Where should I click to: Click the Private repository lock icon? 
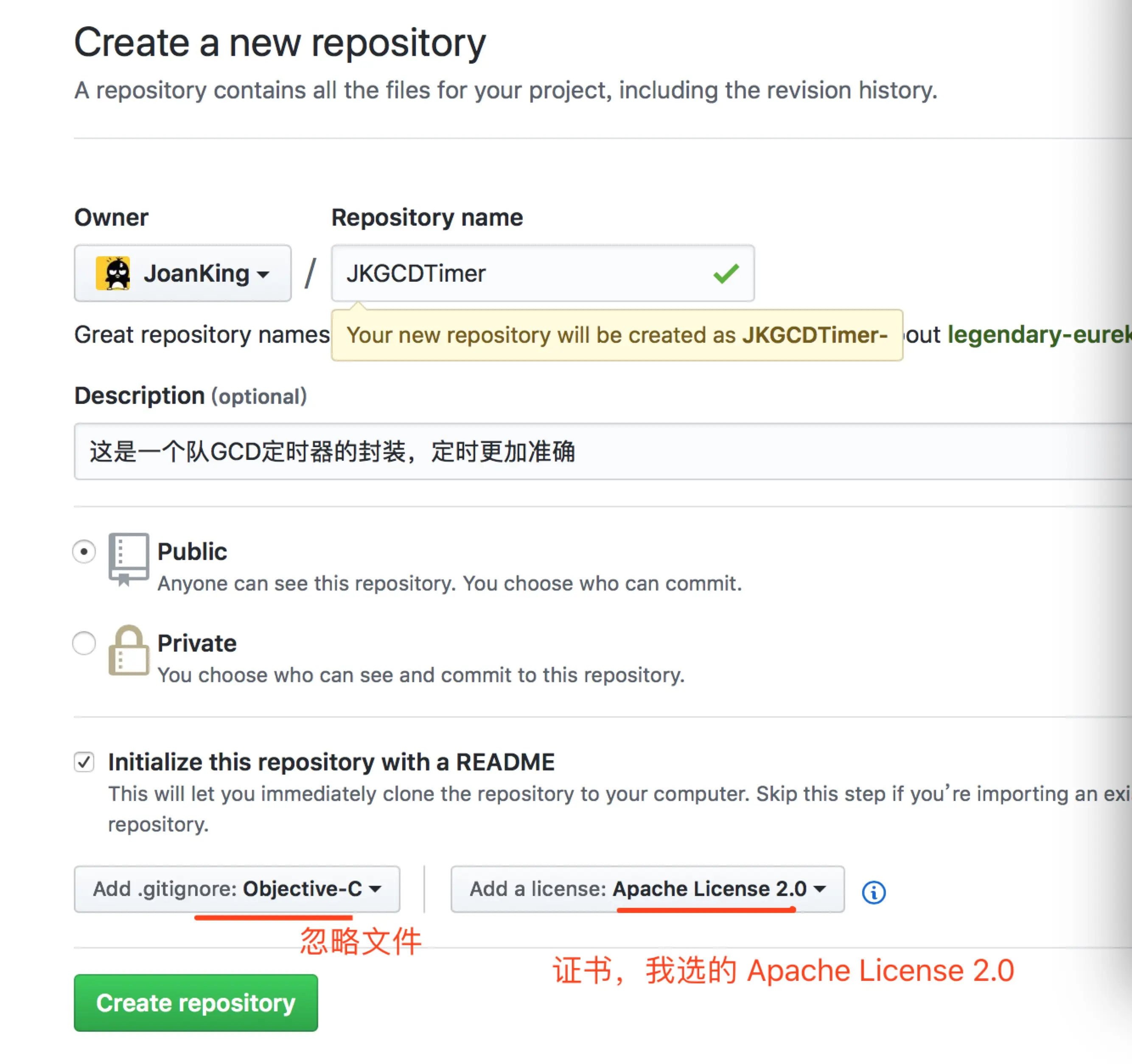point(129,650)
